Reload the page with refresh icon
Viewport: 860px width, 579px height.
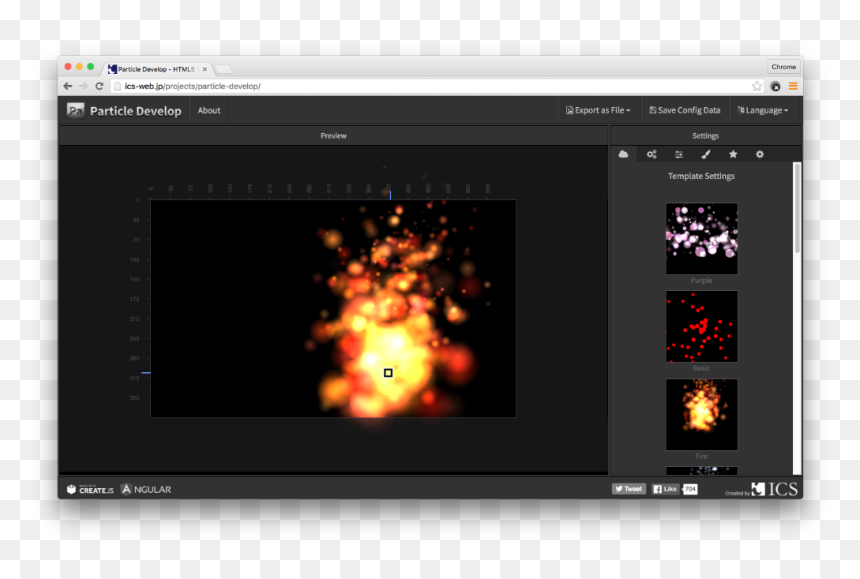tap(99, 86)
